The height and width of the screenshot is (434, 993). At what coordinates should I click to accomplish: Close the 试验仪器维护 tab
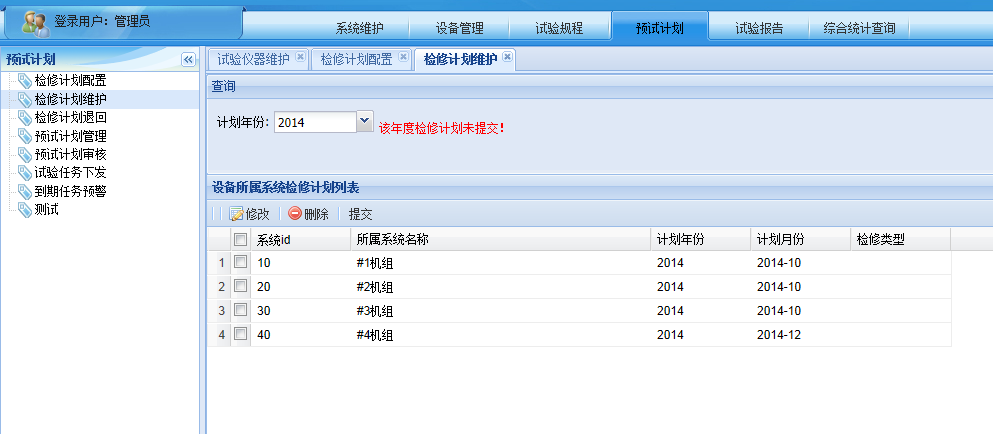(300, 58)
